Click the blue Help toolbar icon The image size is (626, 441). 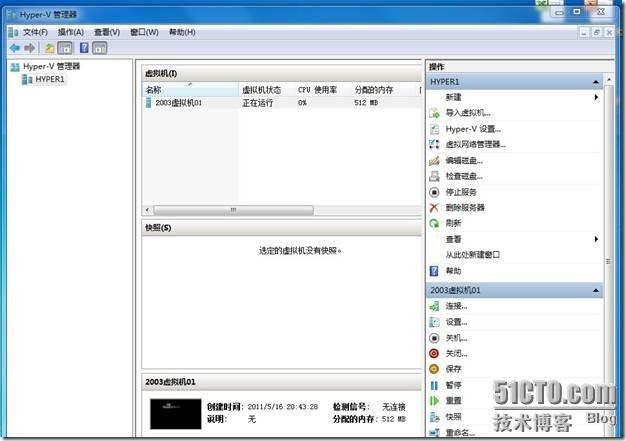point(84,48)
